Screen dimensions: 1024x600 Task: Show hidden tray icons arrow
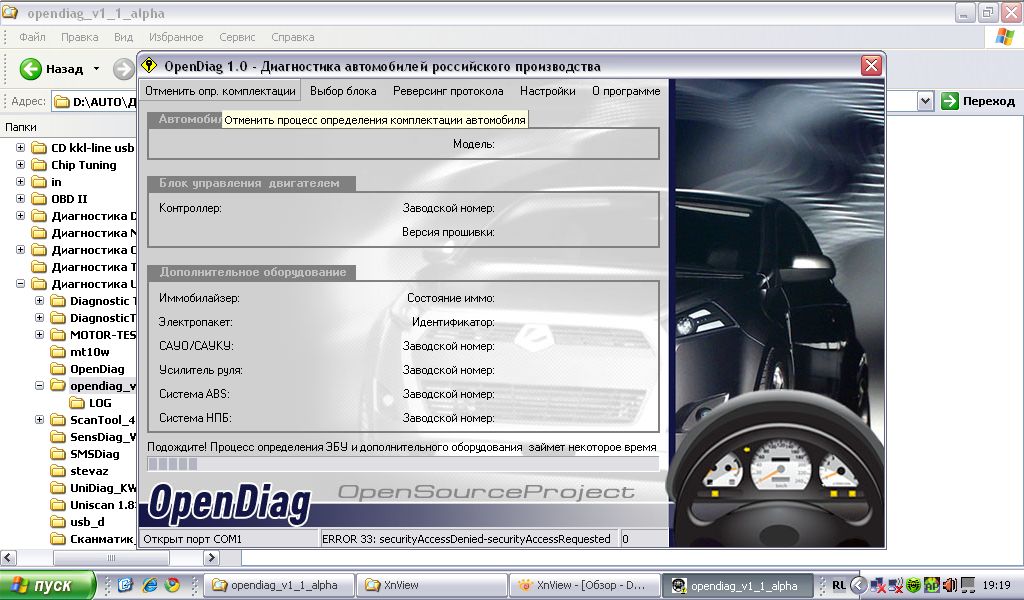tap(859, 585)
